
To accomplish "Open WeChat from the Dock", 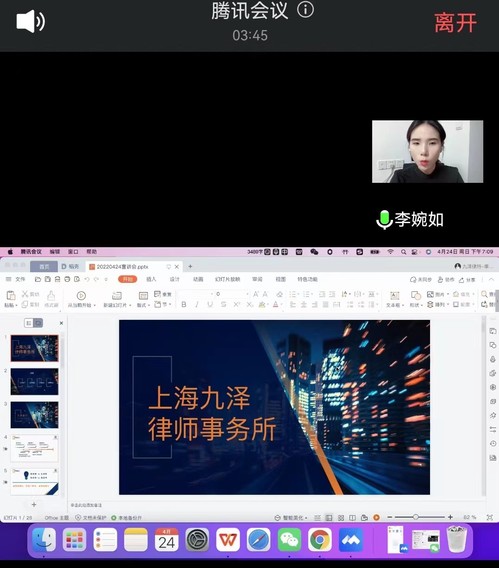I will point(289,540).
